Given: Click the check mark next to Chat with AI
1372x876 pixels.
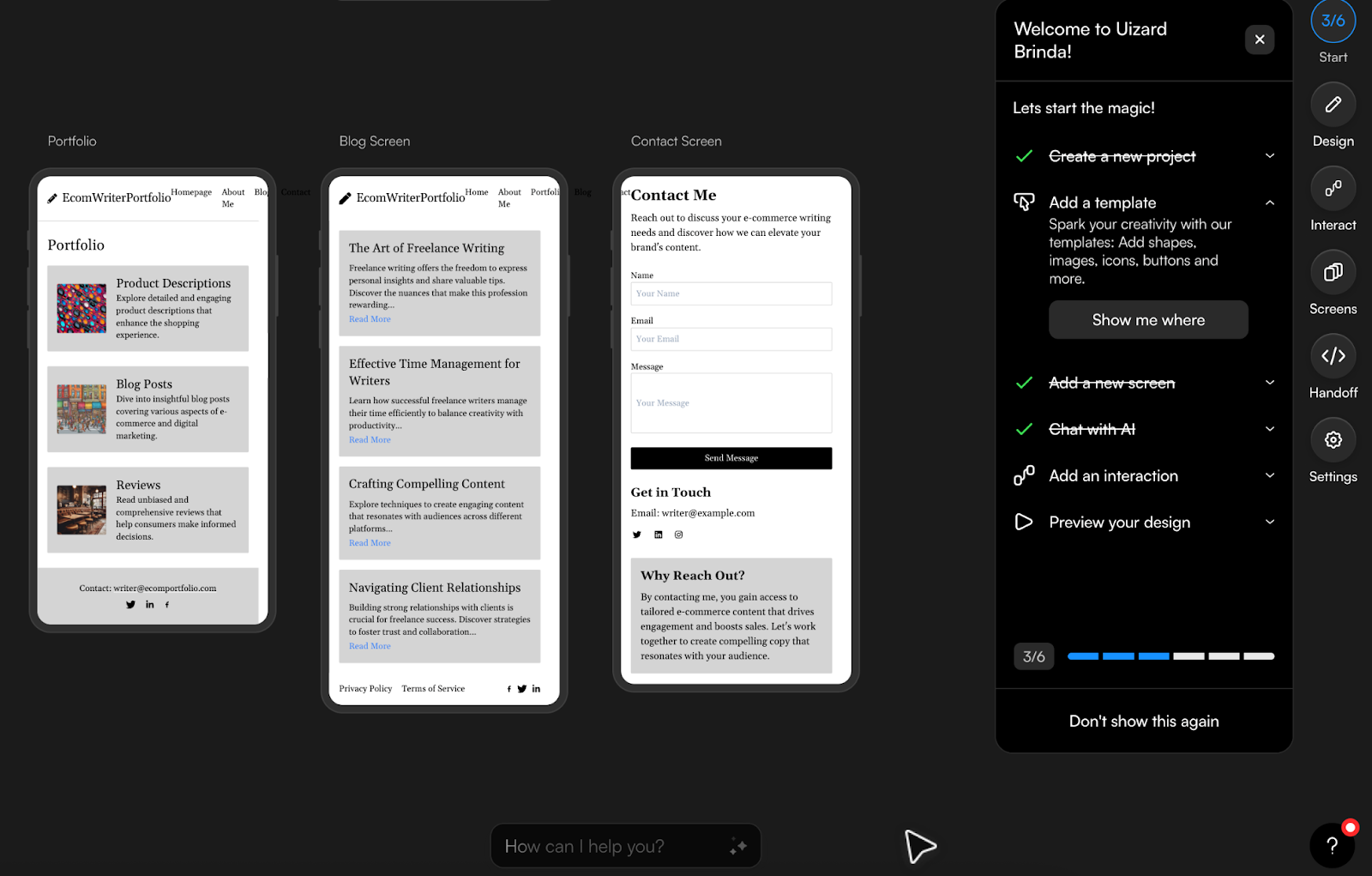Looking at the screenshot, I should (1024, 429).
